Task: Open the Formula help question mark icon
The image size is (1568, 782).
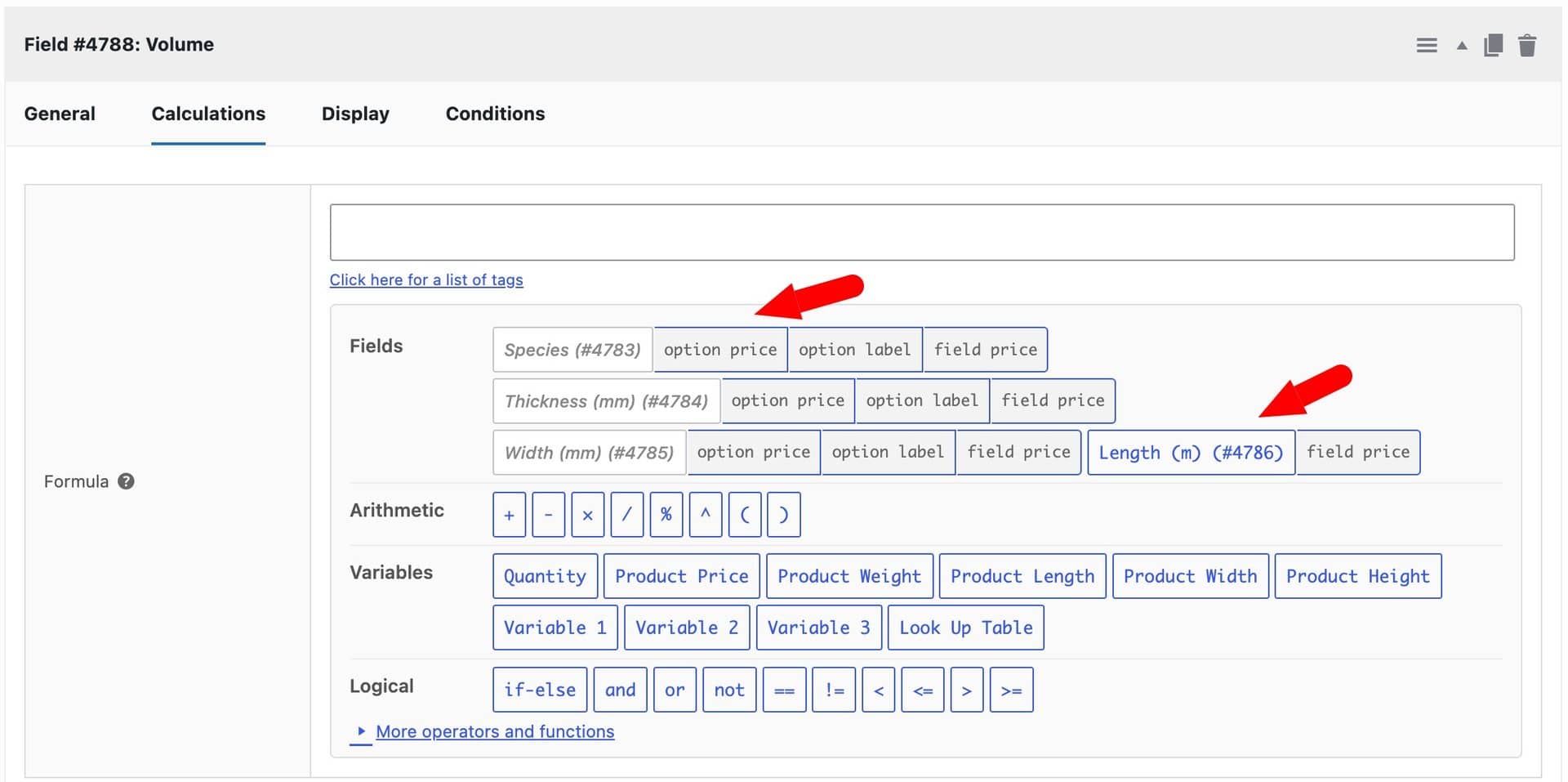Action: (x=126, y=481)
